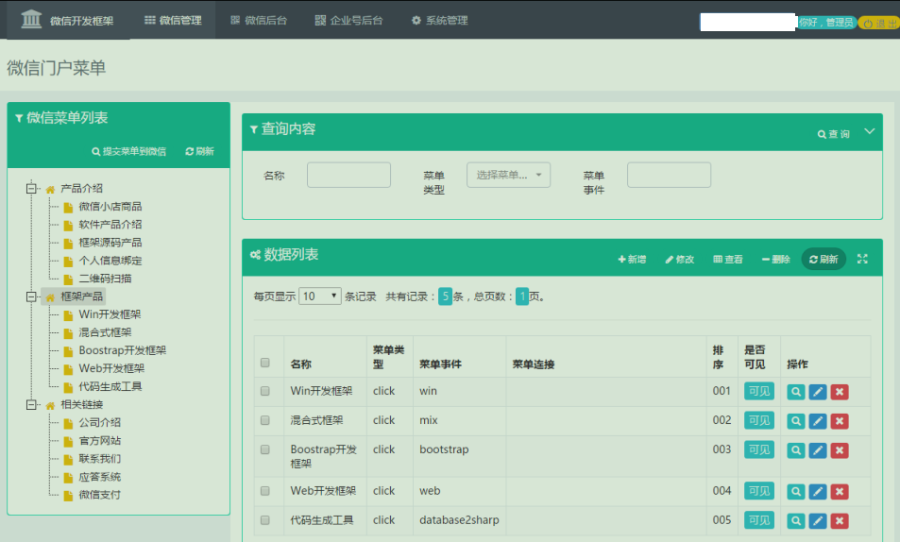Toggle 可见 badge for the Win开发框架 row
Viewport: 900px width, 542px height.
pyautogui.click(x=759, y=391)
